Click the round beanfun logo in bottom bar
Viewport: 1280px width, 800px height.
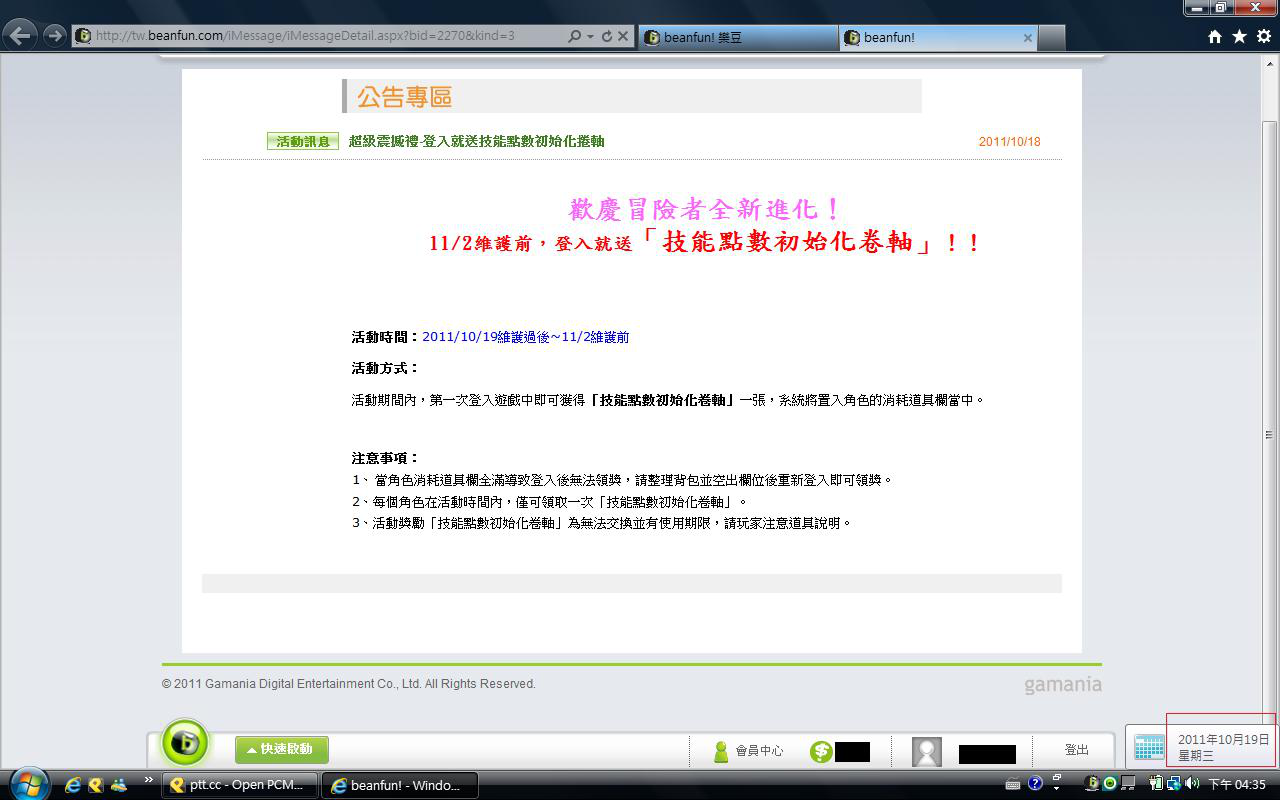[185, 743]
